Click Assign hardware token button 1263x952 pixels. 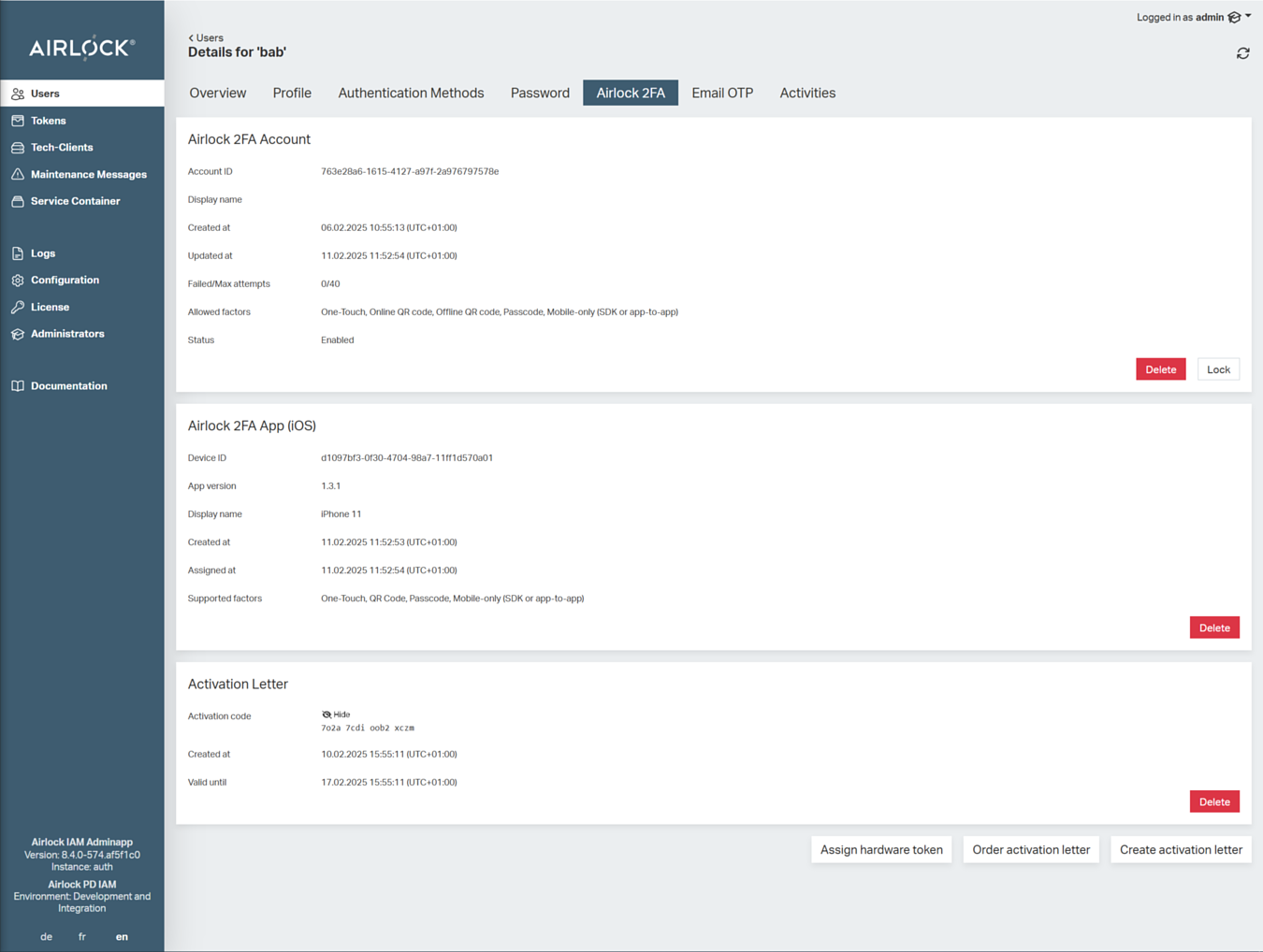click(881, 850)
